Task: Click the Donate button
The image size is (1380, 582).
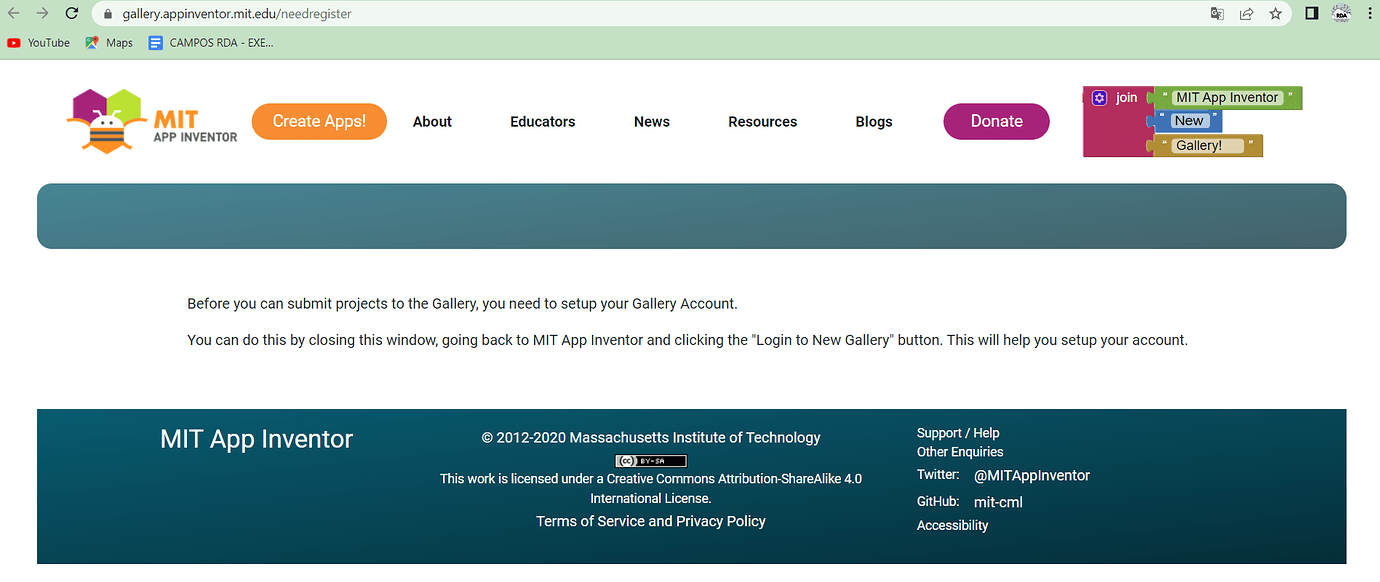Action: (x=997, y=121)
